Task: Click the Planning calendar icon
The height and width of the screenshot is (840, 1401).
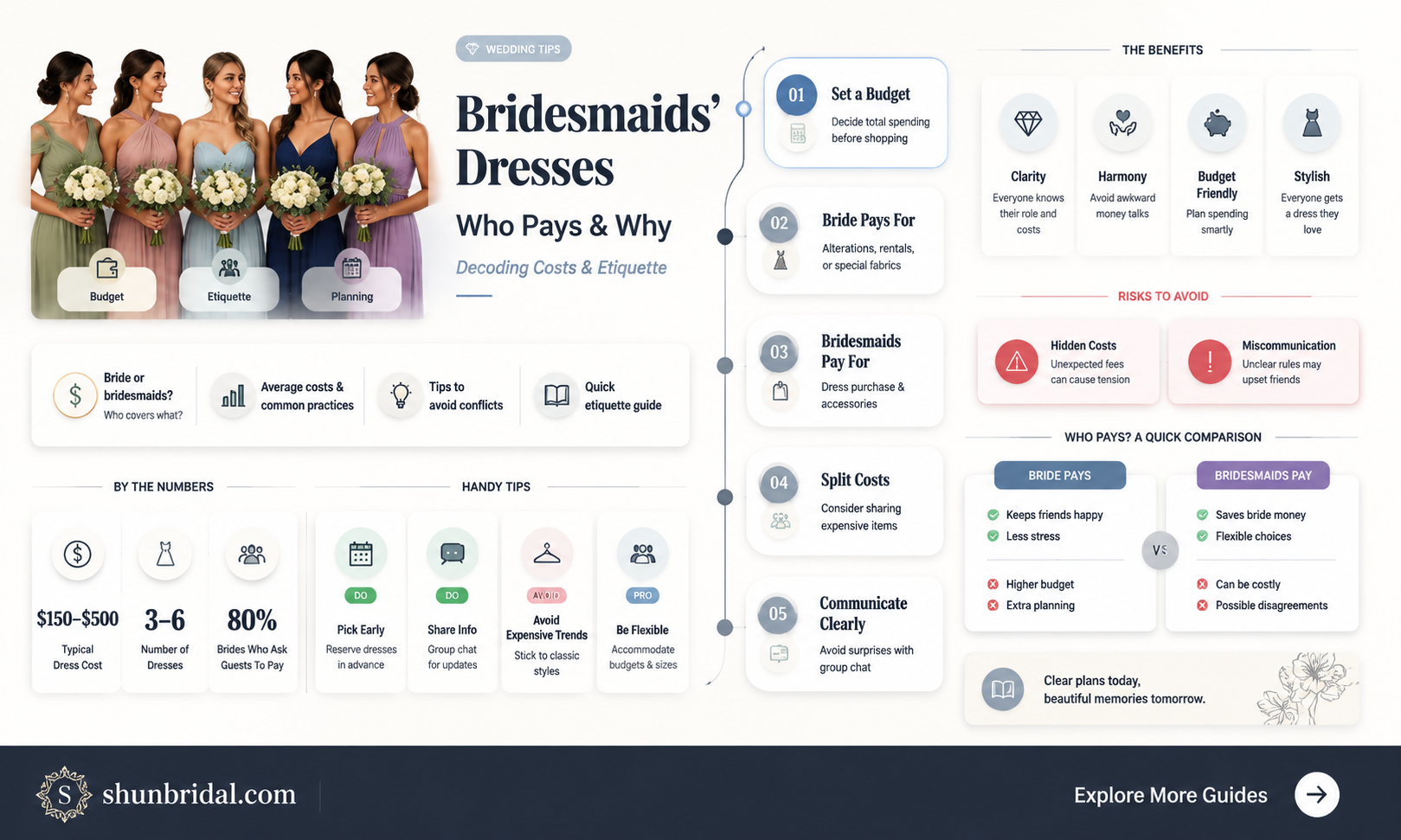Action: pyautogui.click(x=351, y=268)
